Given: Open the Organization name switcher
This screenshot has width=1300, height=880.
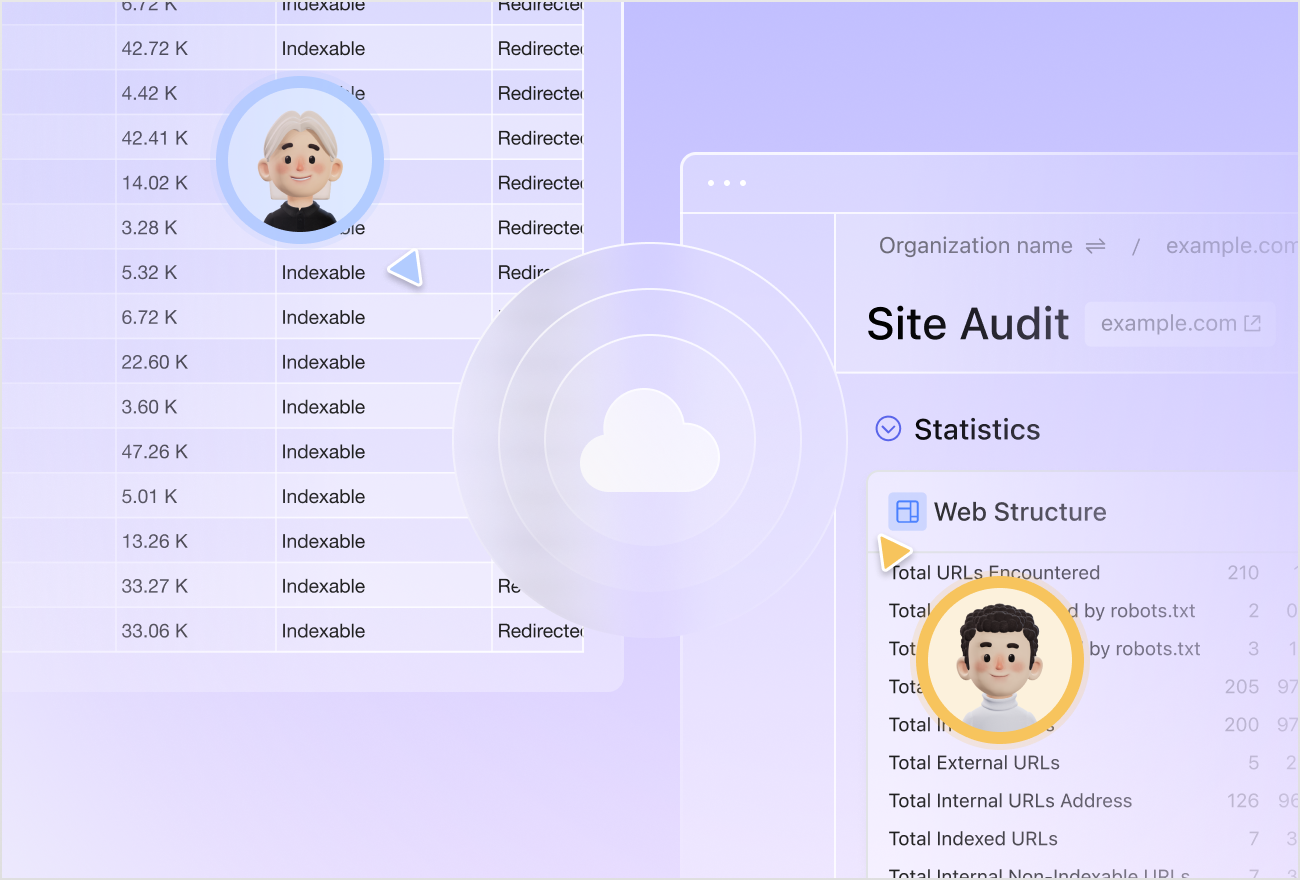Looking at the screenshot, I should (x=992, y=246).
